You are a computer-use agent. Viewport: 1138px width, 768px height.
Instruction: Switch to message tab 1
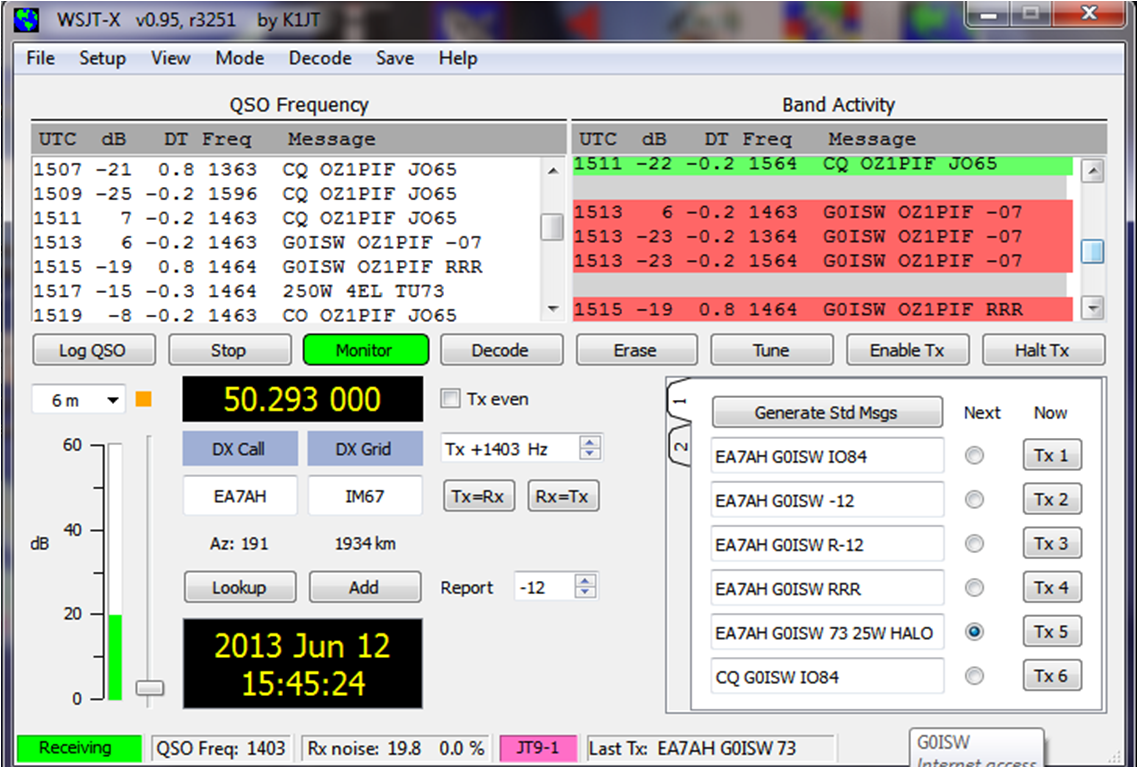click(679, 400)
